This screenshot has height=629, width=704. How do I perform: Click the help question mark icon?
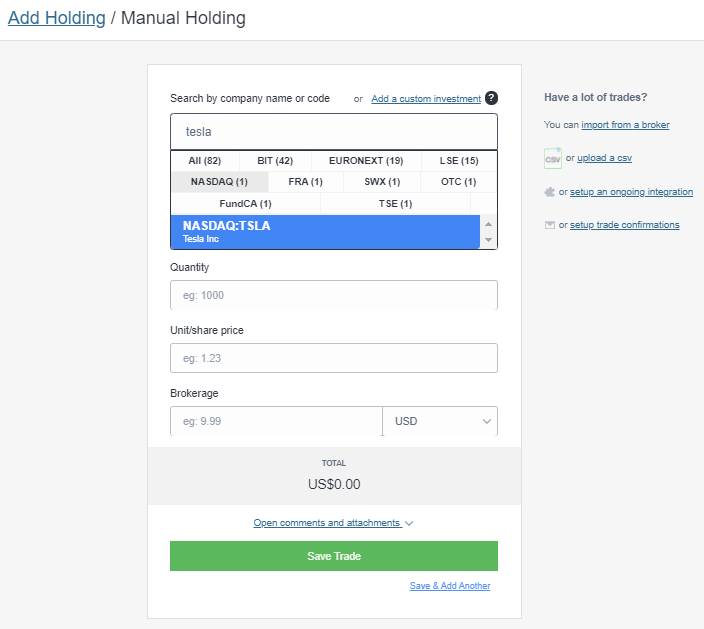click(x=491, y=98)
